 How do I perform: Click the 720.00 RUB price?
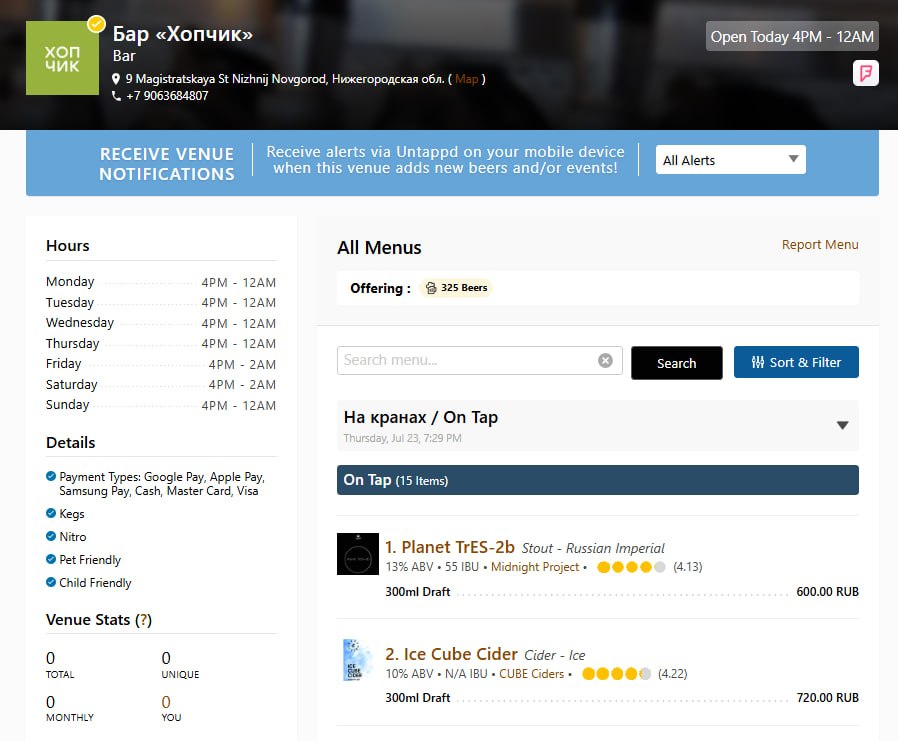pos(827,697)
